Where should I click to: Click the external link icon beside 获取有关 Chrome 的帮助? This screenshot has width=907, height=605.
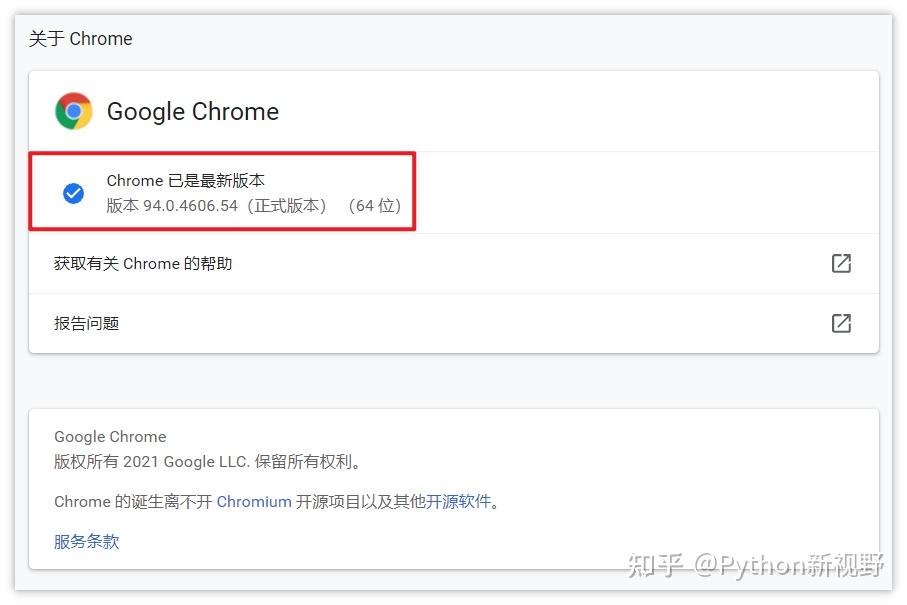pyautogui.click(x=841, y=263)
